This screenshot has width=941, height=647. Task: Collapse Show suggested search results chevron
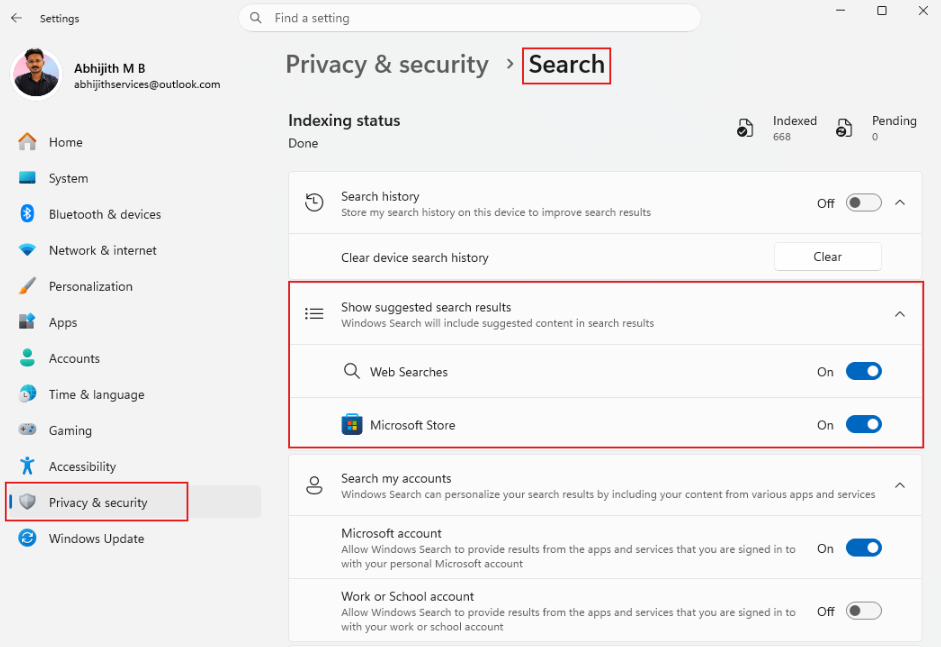coord(900,314)
